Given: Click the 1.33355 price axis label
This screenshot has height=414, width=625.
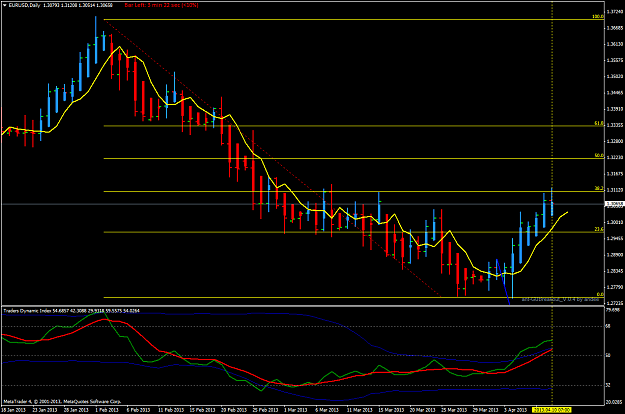Looking at the screenshot, I should (x=614, y=125).
